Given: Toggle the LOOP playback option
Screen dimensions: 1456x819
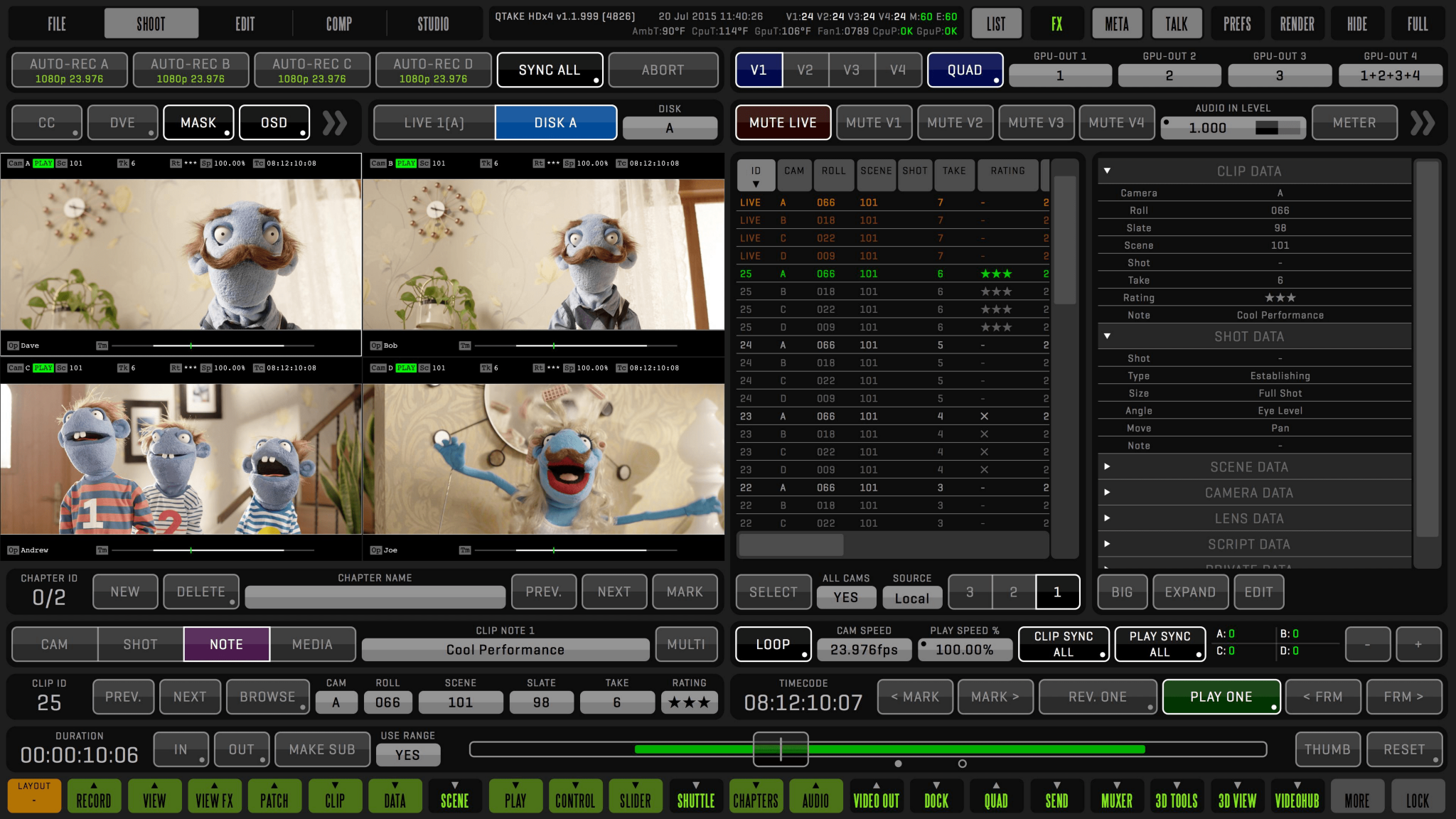Looking at the screenshot, I should click(773, 644).
